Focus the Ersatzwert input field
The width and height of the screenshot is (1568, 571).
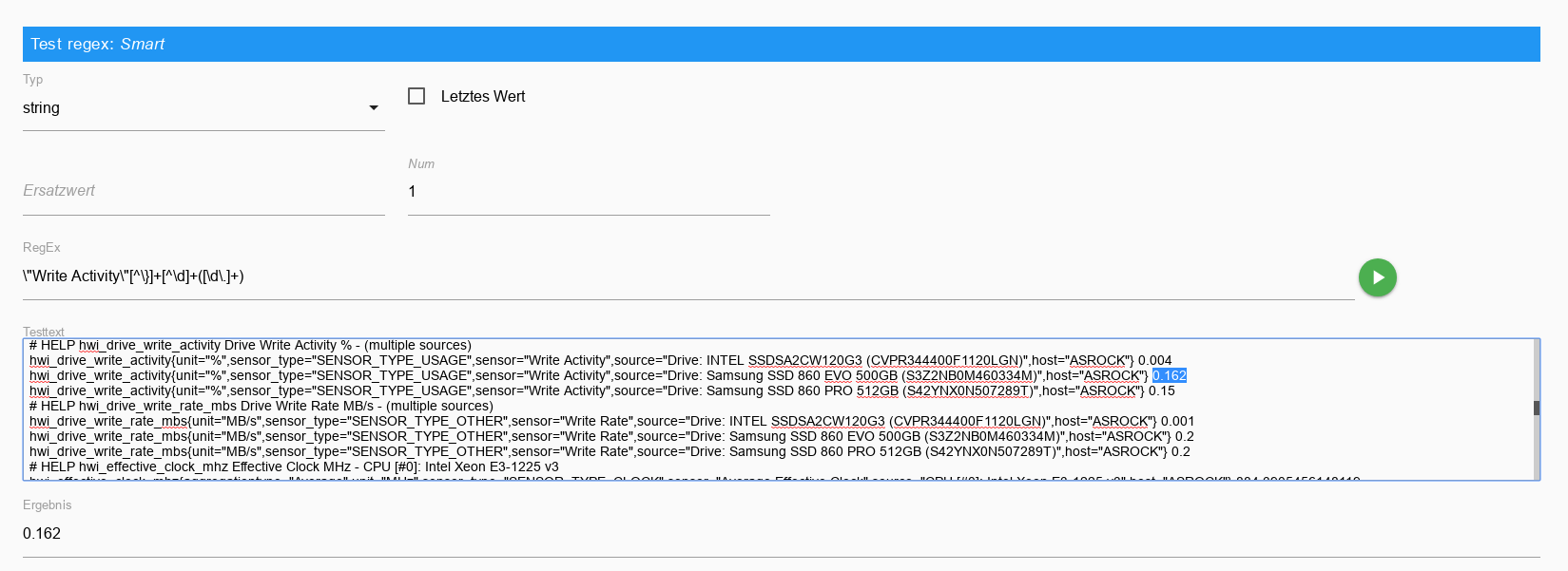(x=203, y=191)
